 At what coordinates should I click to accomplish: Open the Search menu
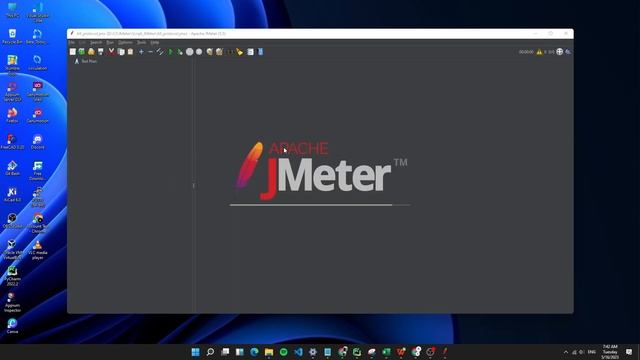(x=96, y=42)
